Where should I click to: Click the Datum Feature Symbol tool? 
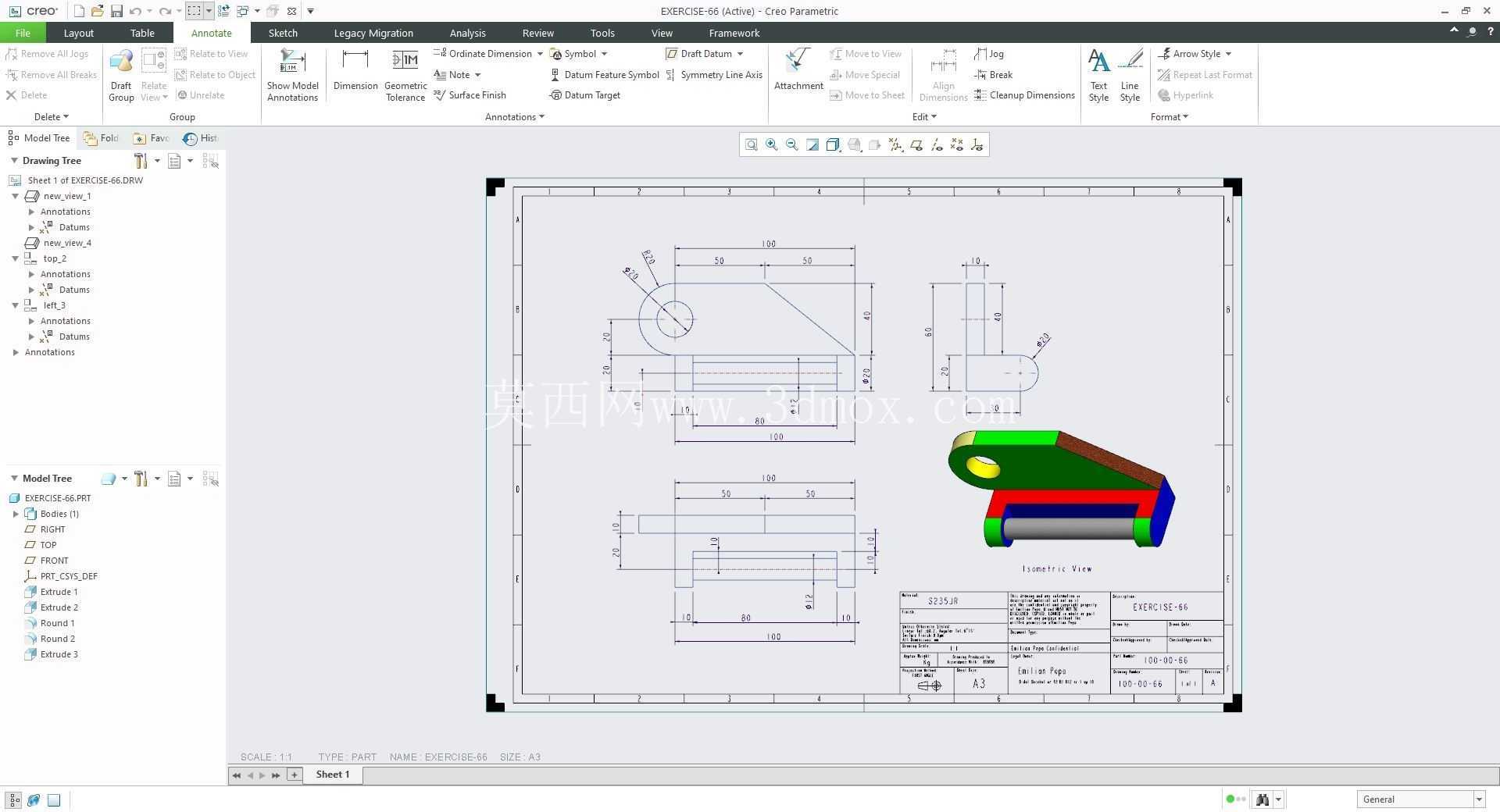click(x=605, y=75)
